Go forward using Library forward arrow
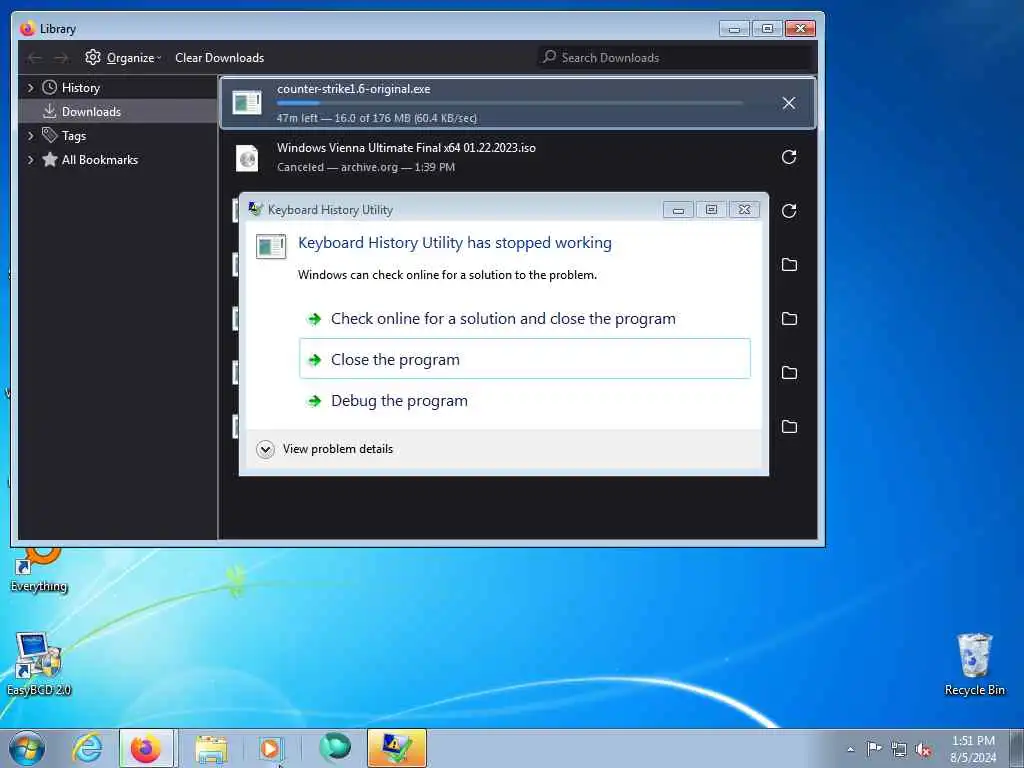 click(x=61, y=58)
